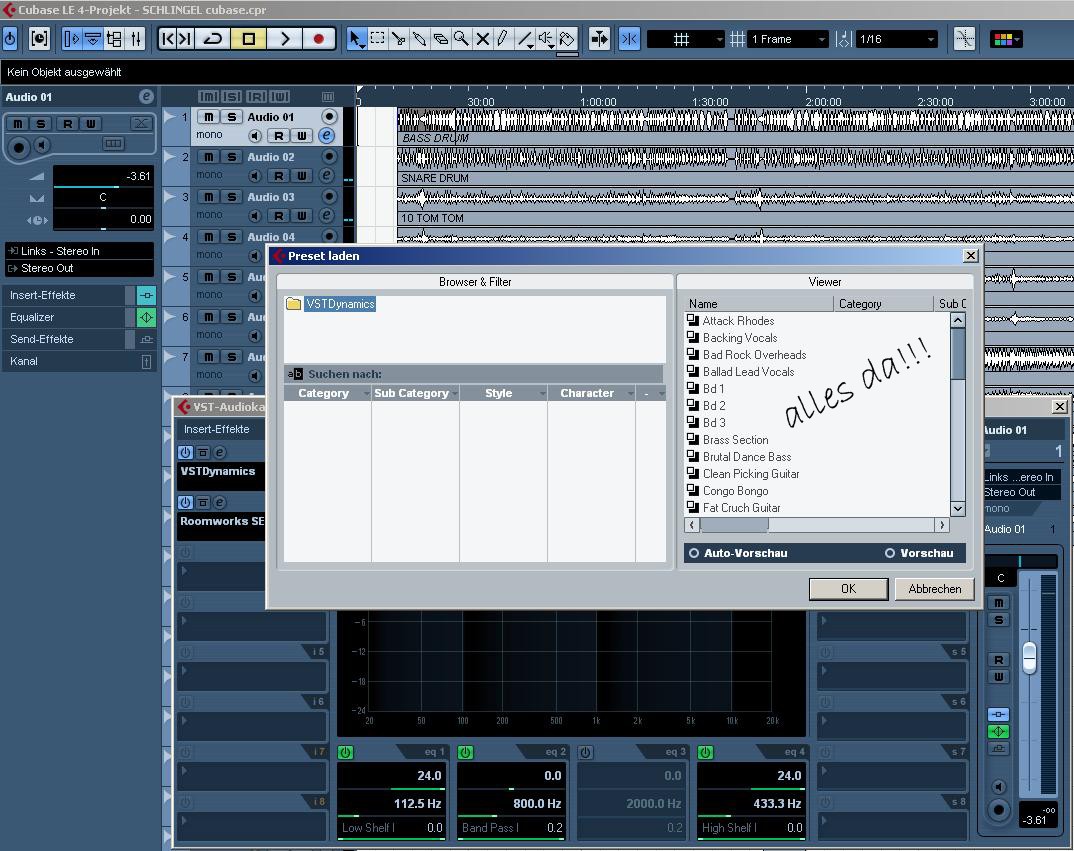Image resolution: width=1074 pixels, height=851 pixels.
Task: Click the Stop transport button
Action: (x=249, y=38)
